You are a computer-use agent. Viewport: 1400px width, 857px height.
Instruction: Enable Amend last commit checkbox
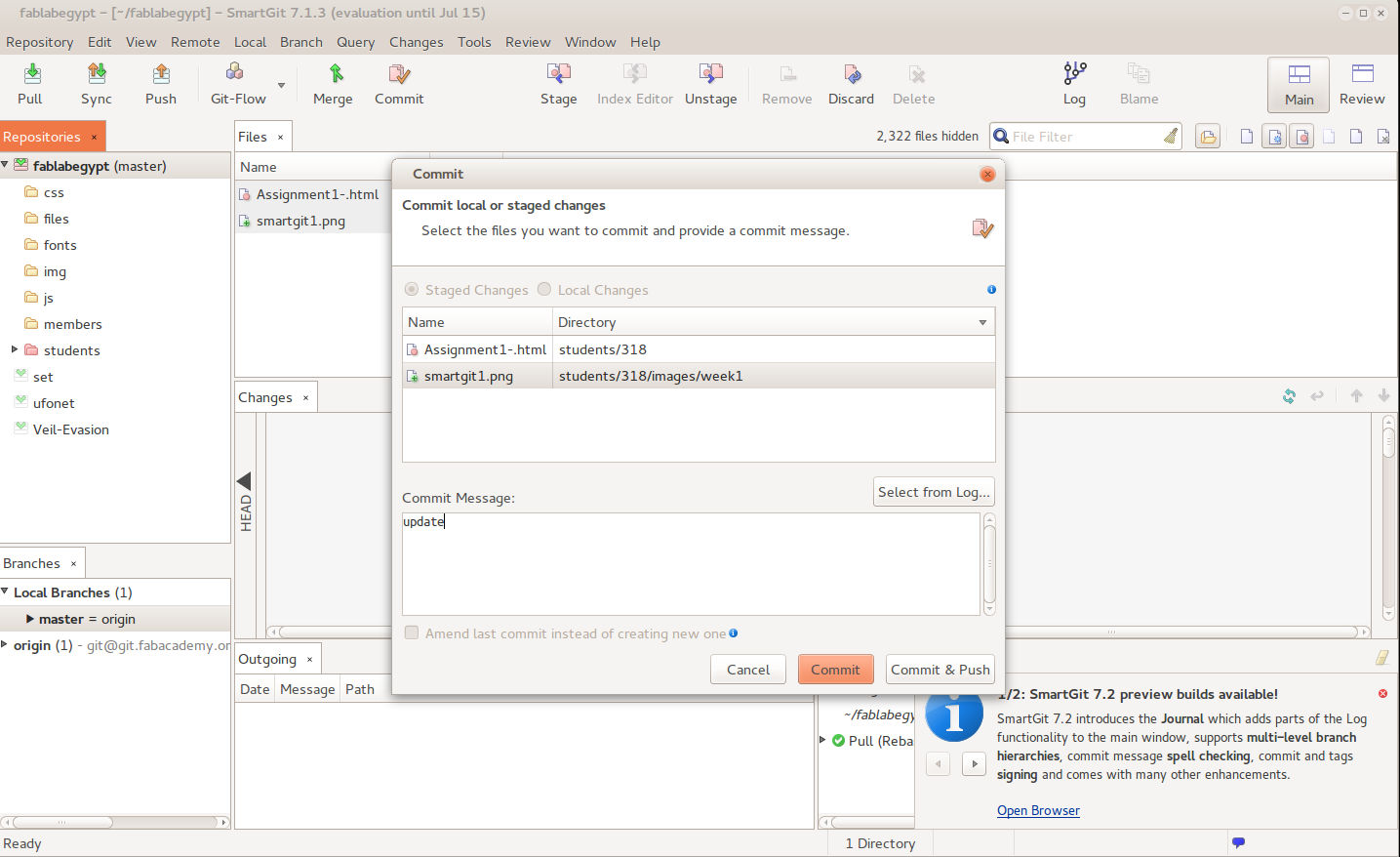[412, 633]
